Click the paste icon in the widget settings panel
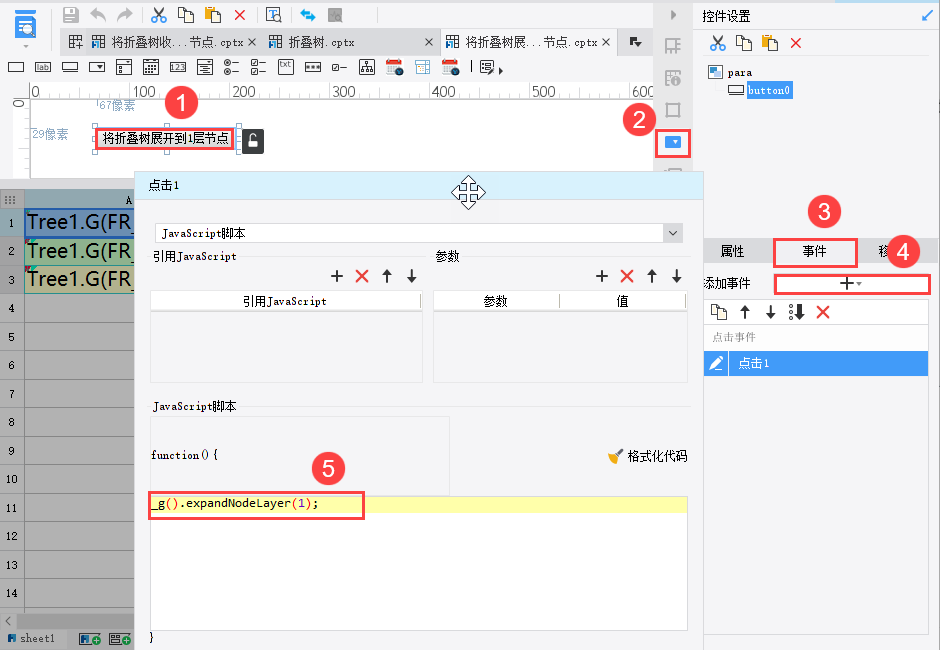 click(770, 43)
